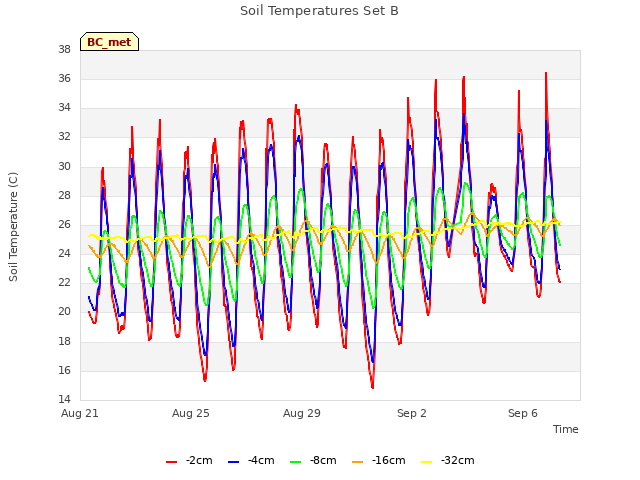Click the 24 y-axis tick label
Screen dimensions: 640x480
pos(64,254)
